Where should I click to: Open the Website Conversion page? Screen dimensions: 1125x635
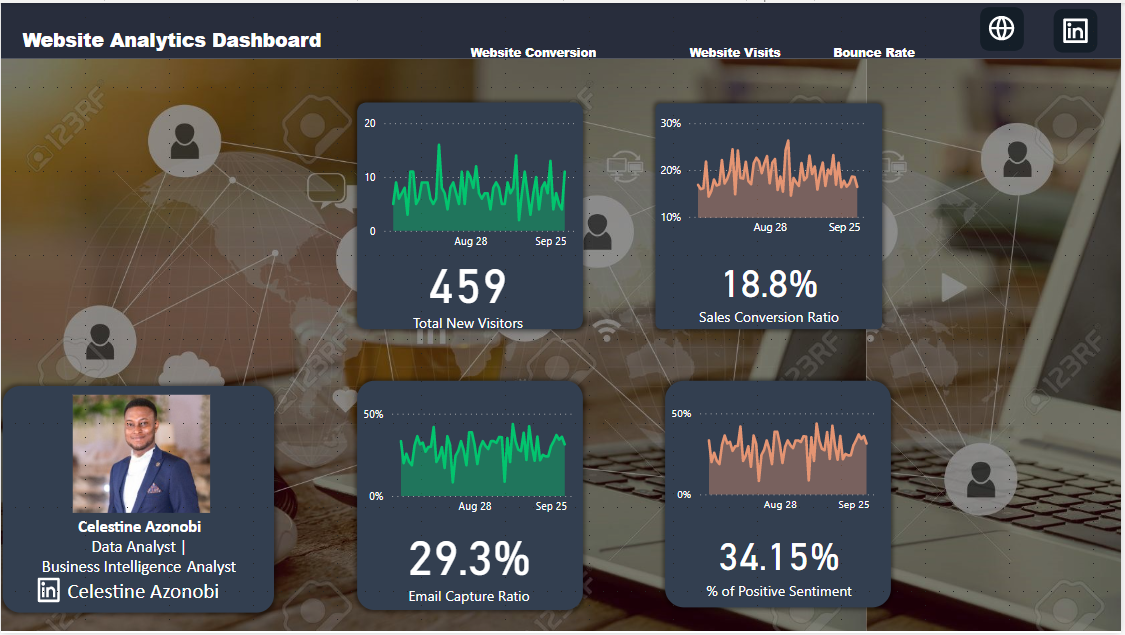click(533, 52)
